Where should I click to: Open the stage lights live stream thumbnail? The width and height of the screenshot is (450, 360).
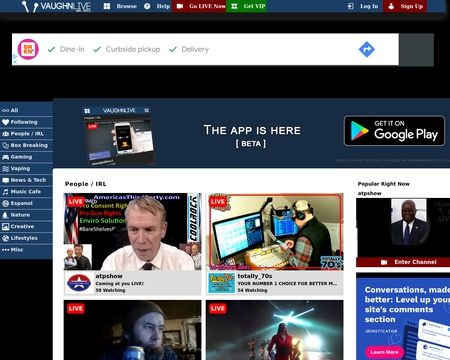coord(275,330)
